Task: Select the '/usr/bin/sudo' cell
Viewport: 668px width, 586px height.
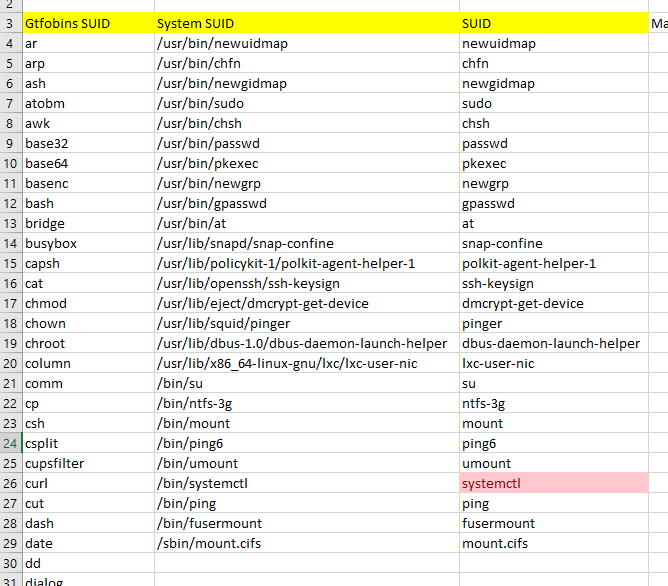Action: pos(307,103)
